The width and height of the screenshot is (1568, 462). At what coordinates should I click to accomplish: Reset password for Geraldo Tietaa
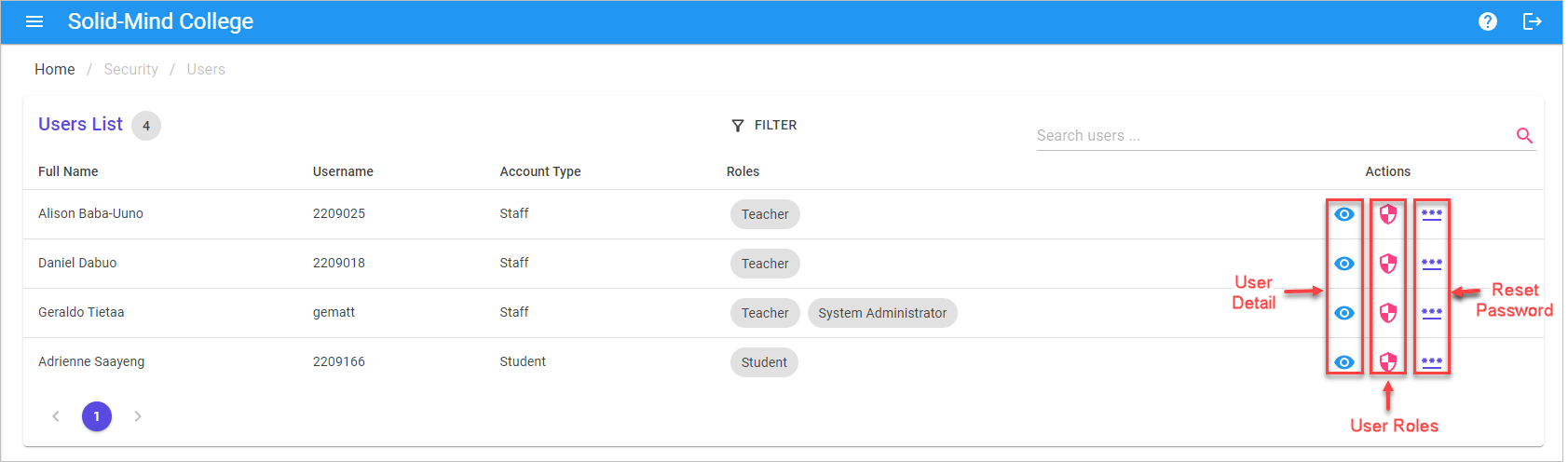click(x=1432, y=313)
